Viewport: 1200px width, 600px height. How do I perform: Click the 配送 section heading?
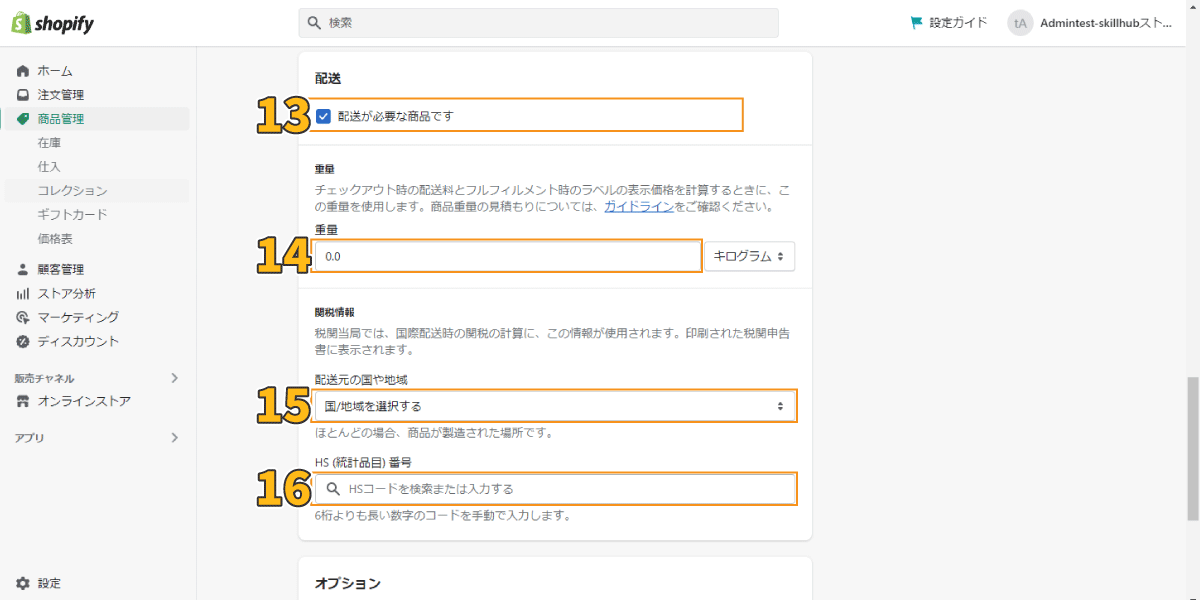tap(328, 77)
